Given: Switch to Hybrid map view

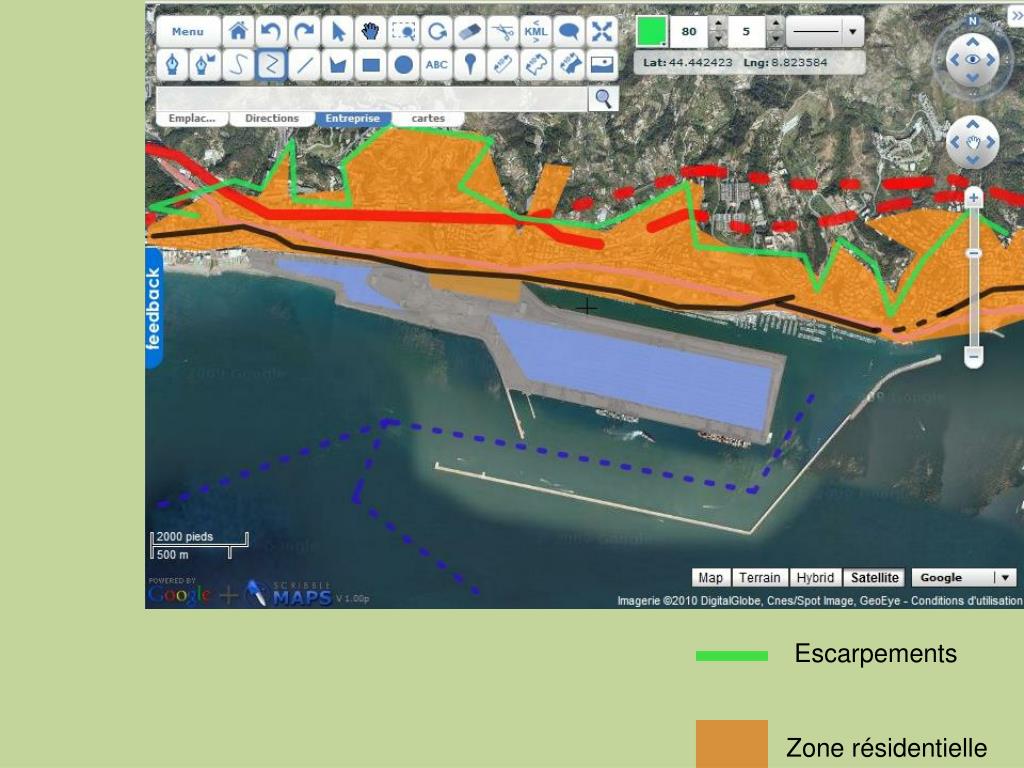Looking at the screenshot, I should click(815, 577).
